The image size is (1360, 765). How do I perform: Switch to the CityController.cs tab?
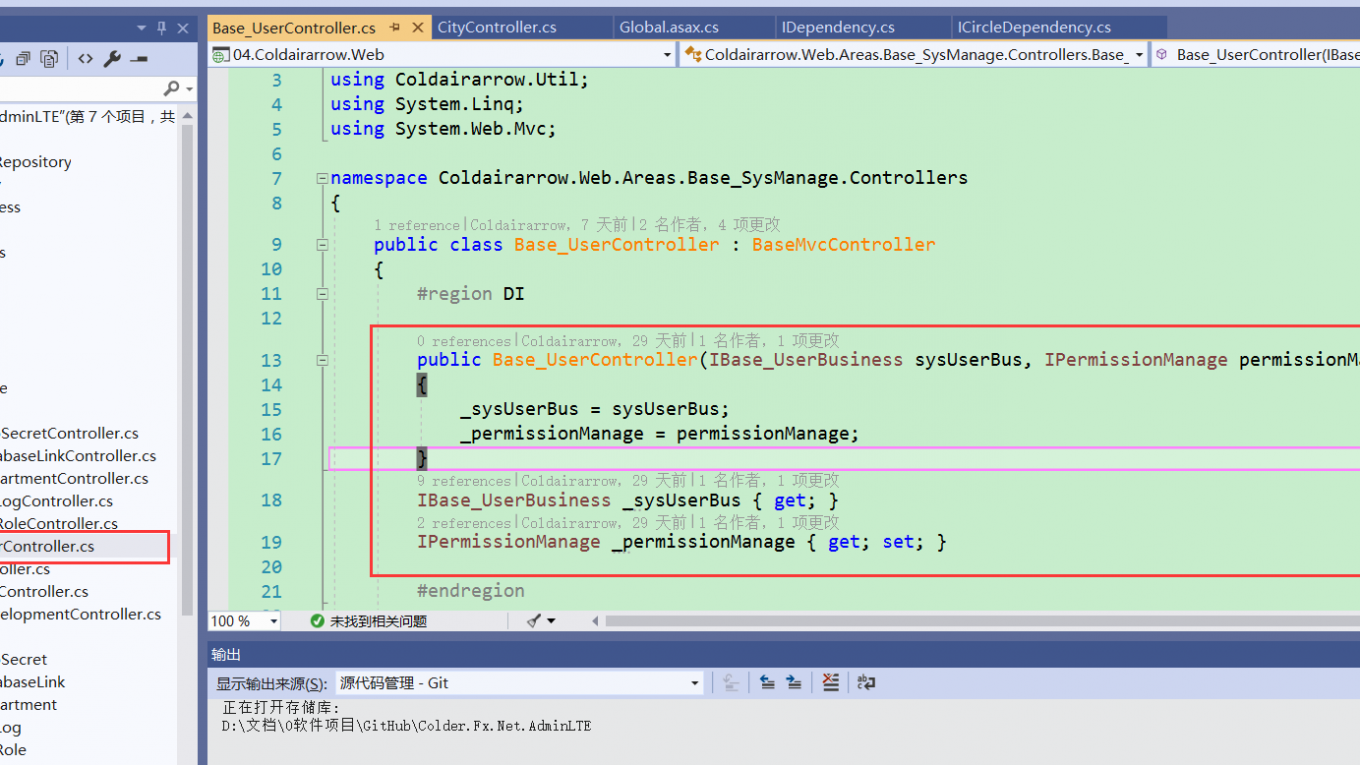[497, 28]
